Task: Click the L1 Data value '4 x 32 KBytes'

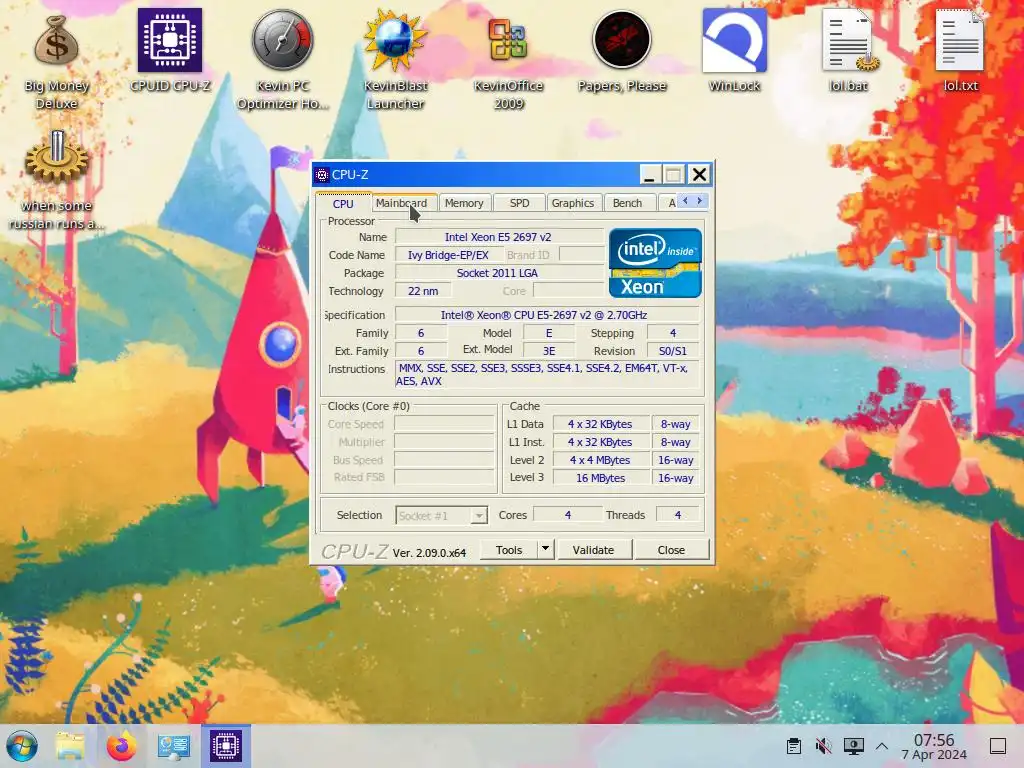Action: [x=601, y=424]
